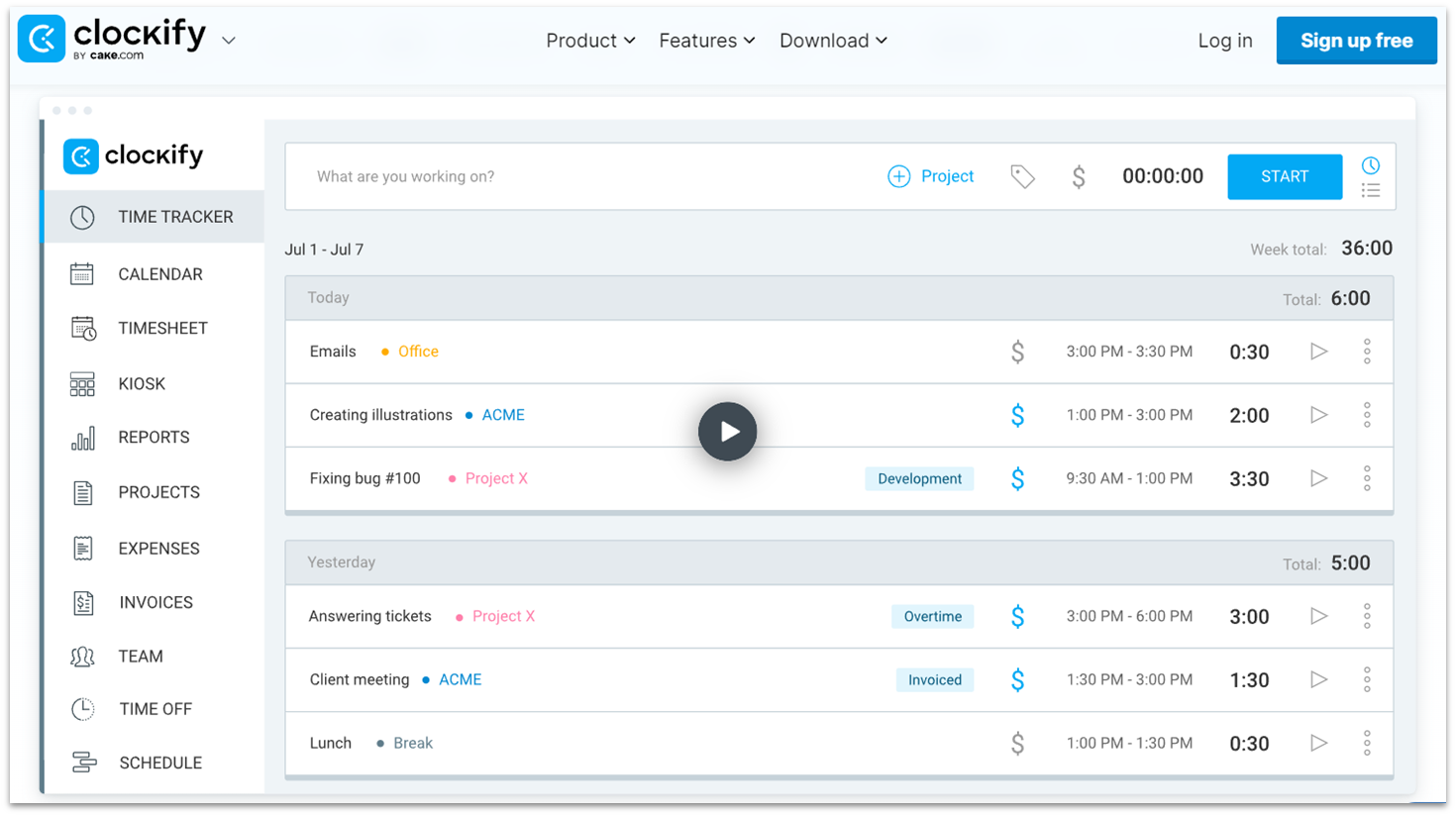Open three-dot menu for Emails entry
This screenshot has width=1456, height=816.
coord(1367,352)
